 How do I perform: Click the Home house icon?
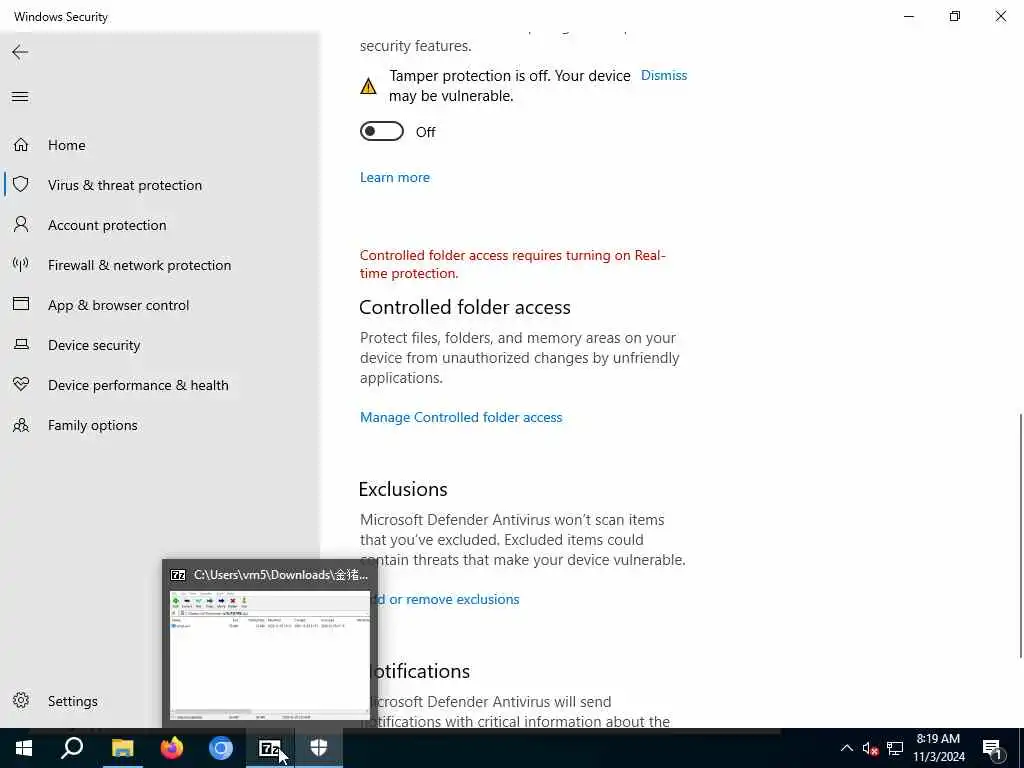[21, 144]
